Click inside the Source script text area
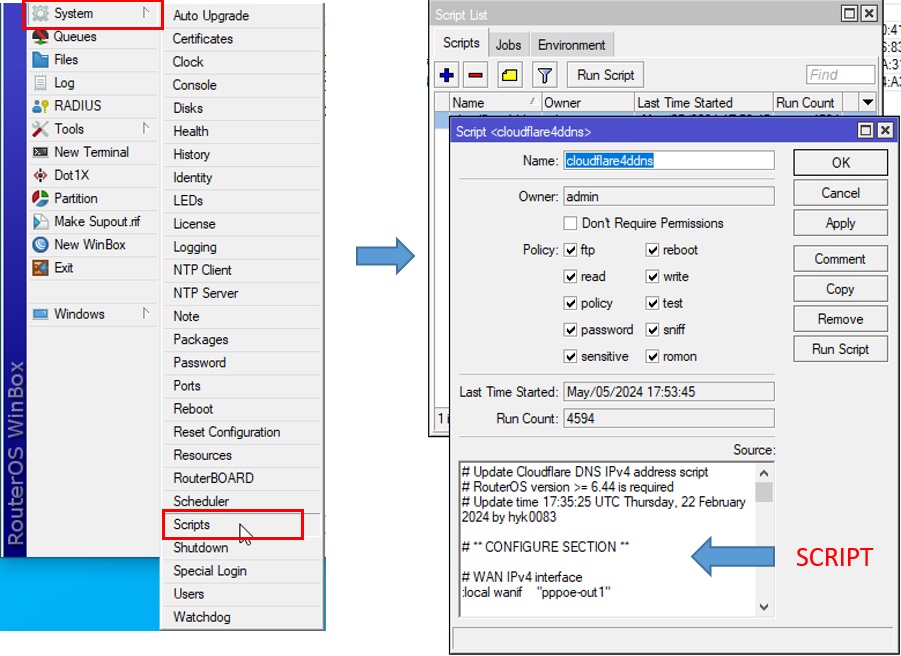Screen dimensions: 901x656 pyautogui.click(x=608, y=539)
